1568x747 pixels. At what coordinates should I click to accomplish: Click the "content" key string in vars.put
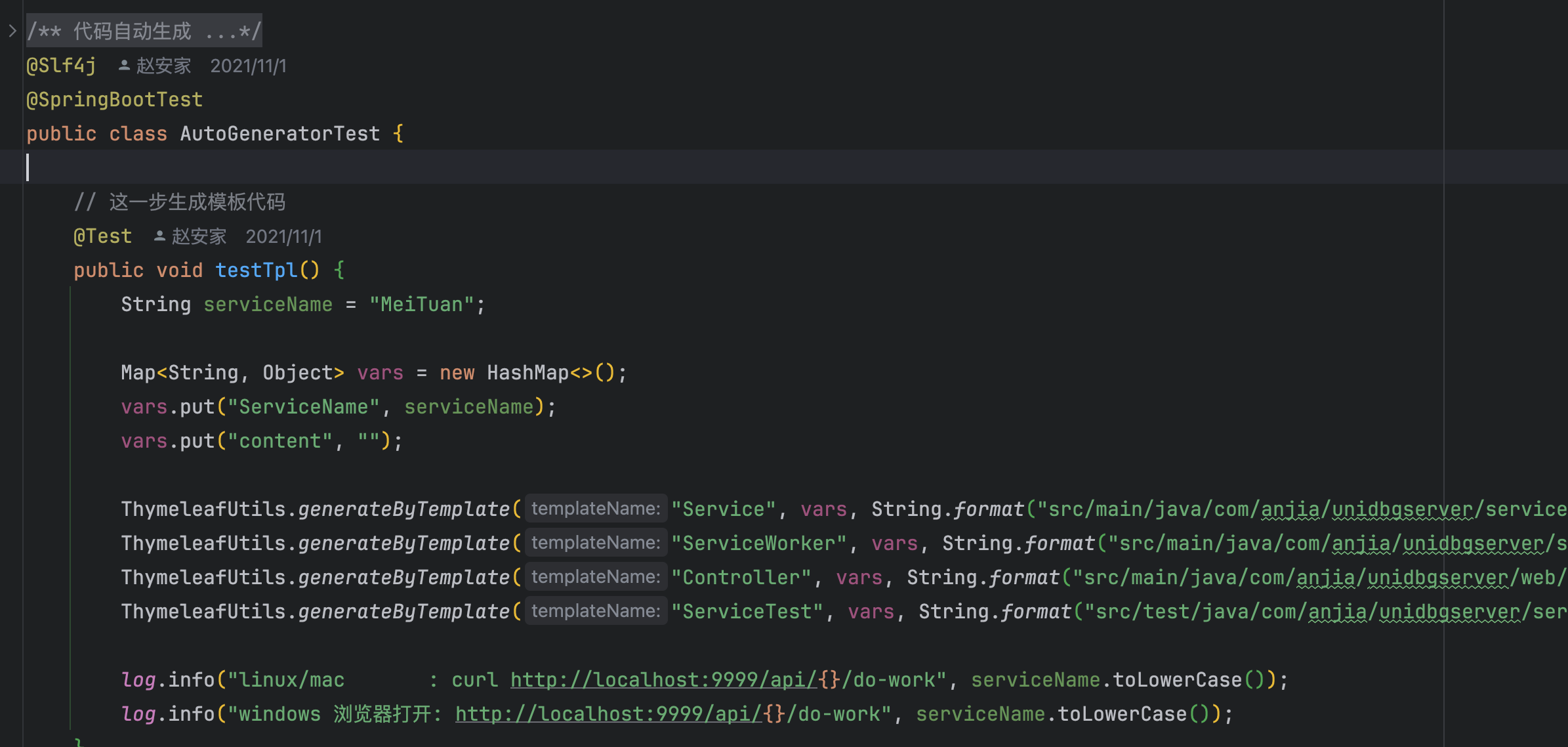point(280,441)
